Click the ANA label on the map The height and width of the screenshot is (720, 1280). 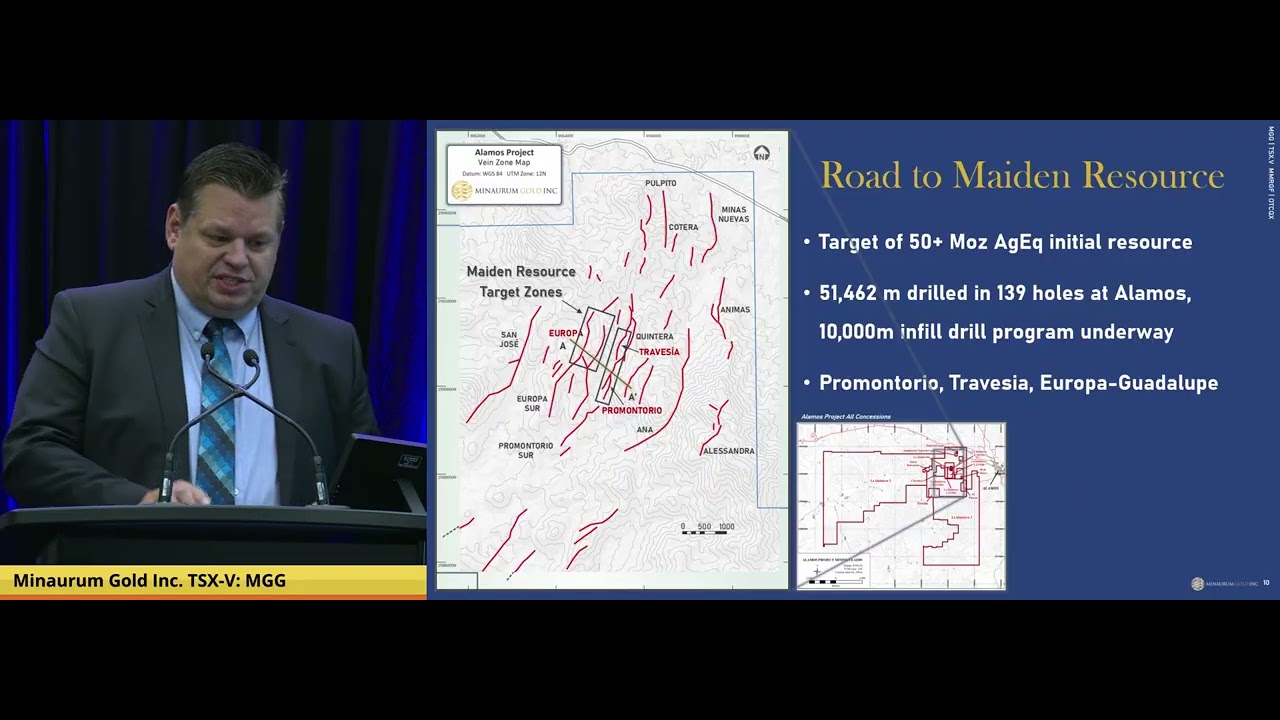645,430
